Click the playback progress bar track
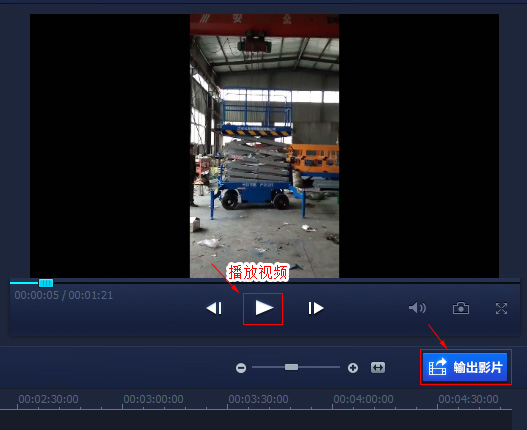Viewport: 527px width, 430px height. 265,283
